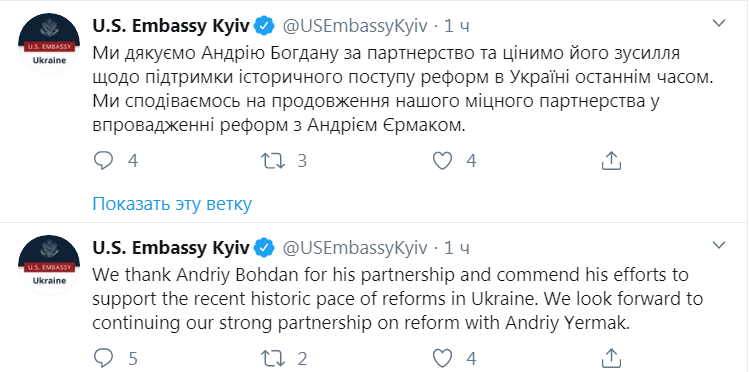
Task: Click the embassy avatar on the first tweet
Action: [x=49, y=44]
